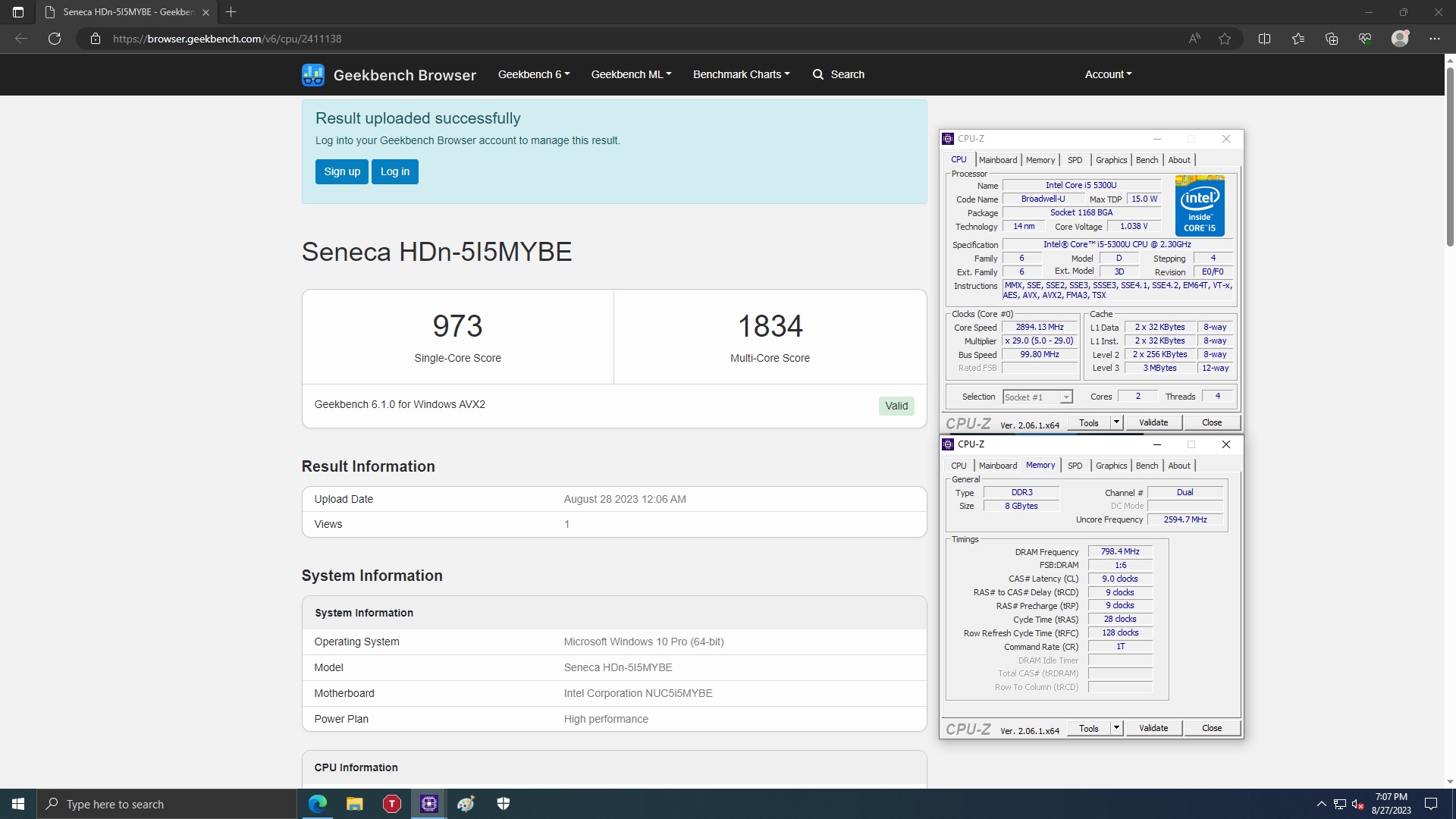Click Tools button in upper CPU-Z window
The width and height of the screenshot is (1456, 819).
(1089, 422)
